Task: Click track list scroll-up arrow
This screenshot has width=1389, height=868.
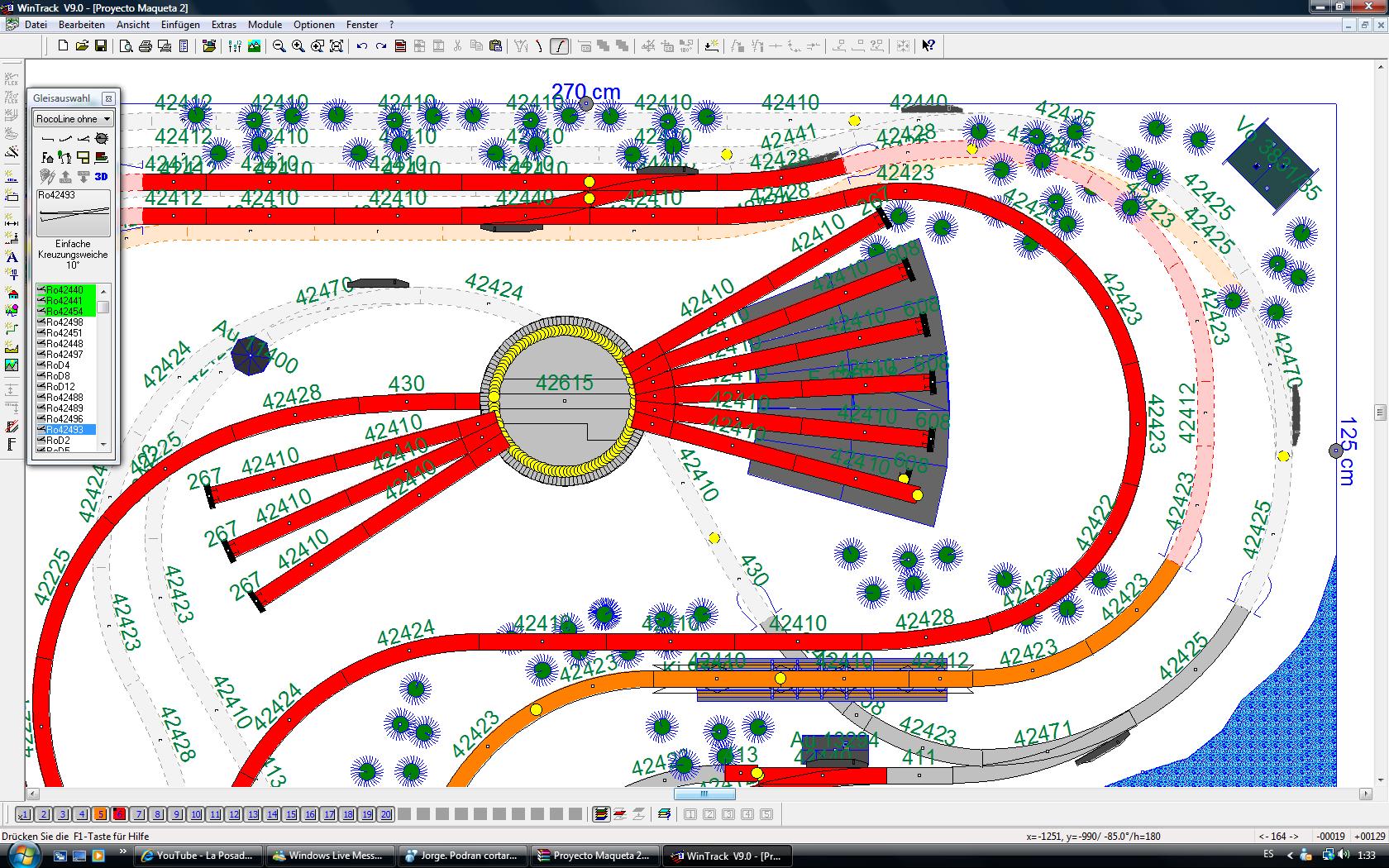Action: pos(103,289)
